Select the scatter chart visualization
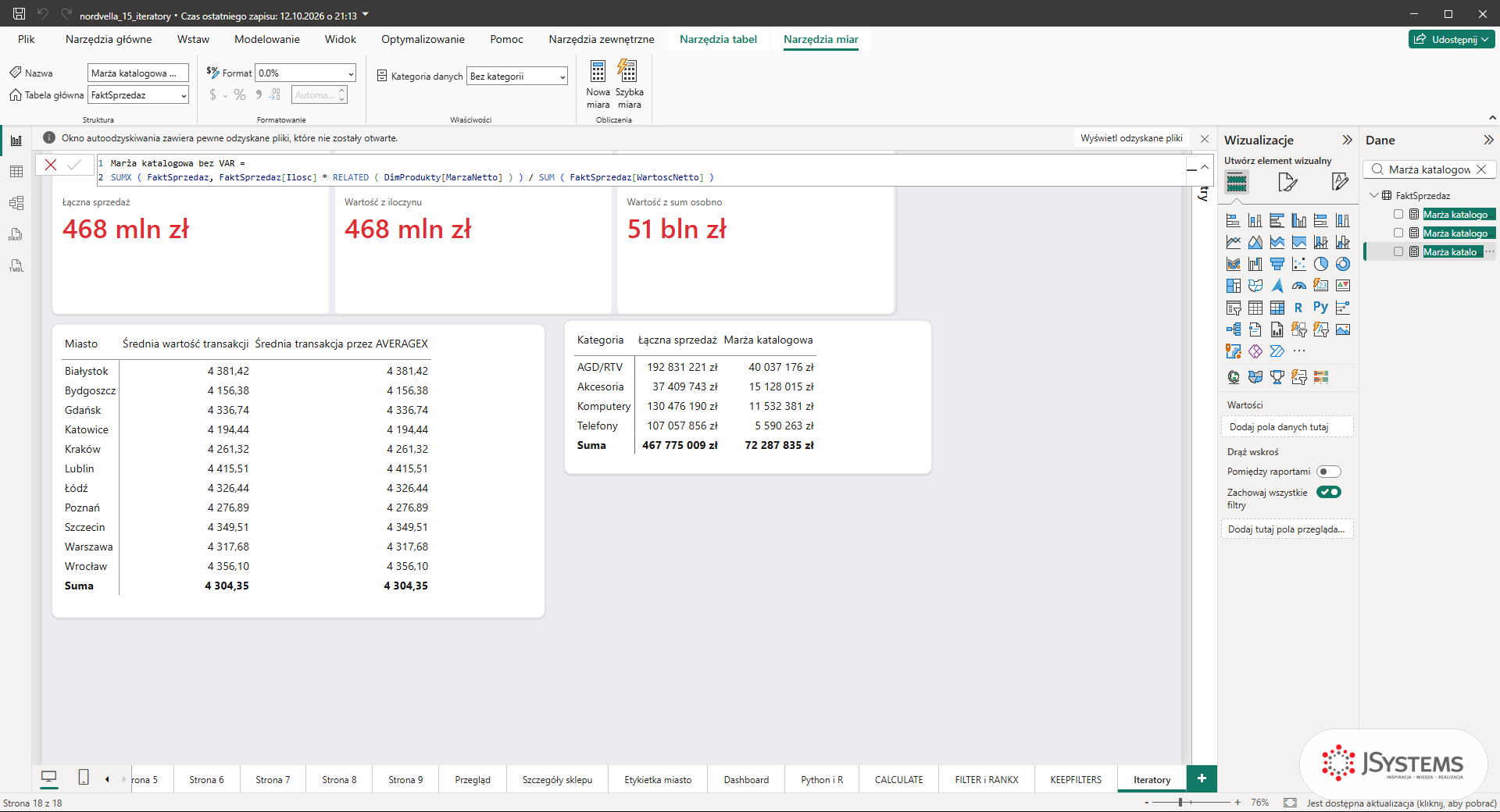The height and width of the screenshot is (812, 1500). 1298,264
